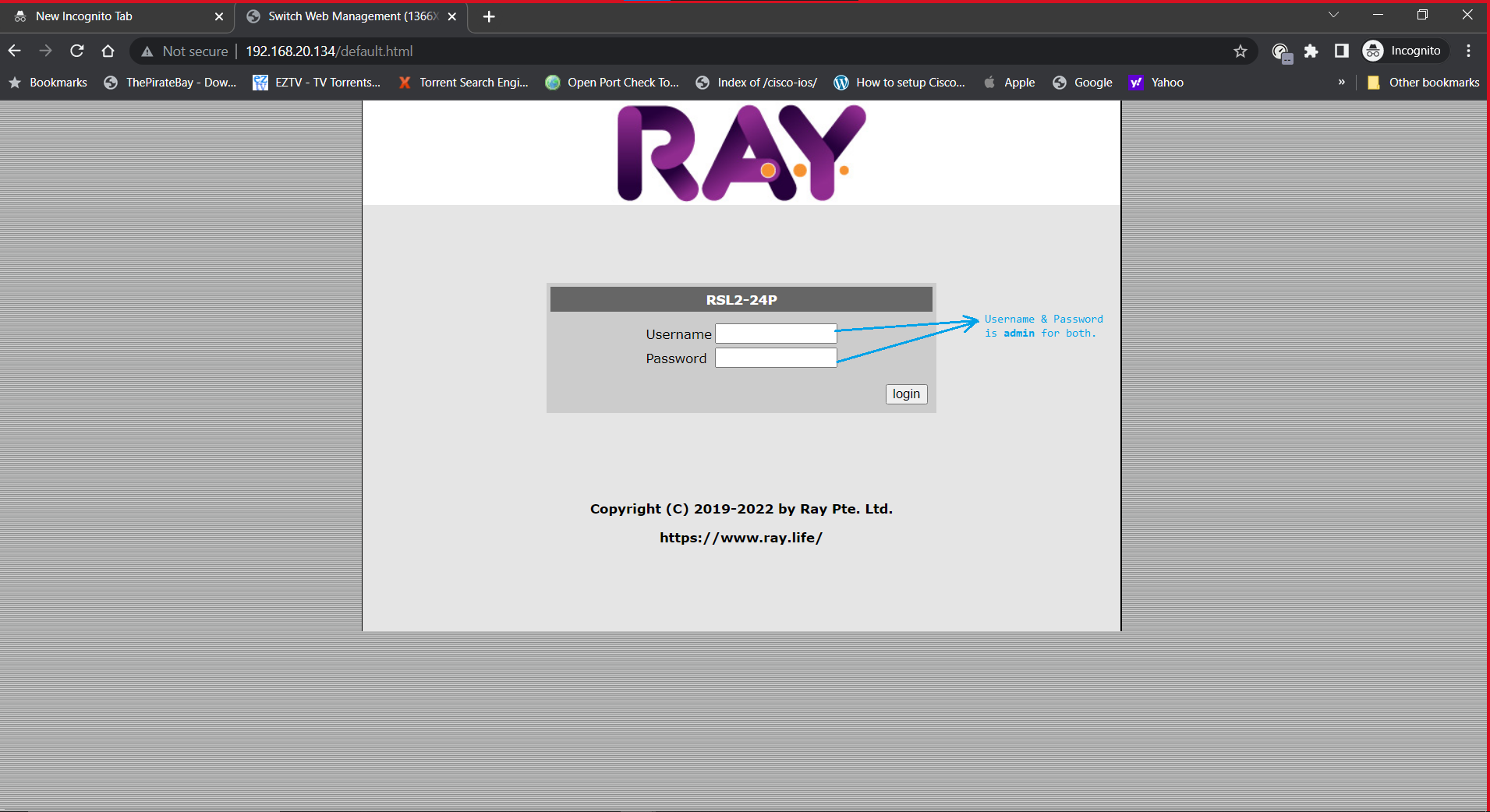Go back to the previous page

coord(15,51)
